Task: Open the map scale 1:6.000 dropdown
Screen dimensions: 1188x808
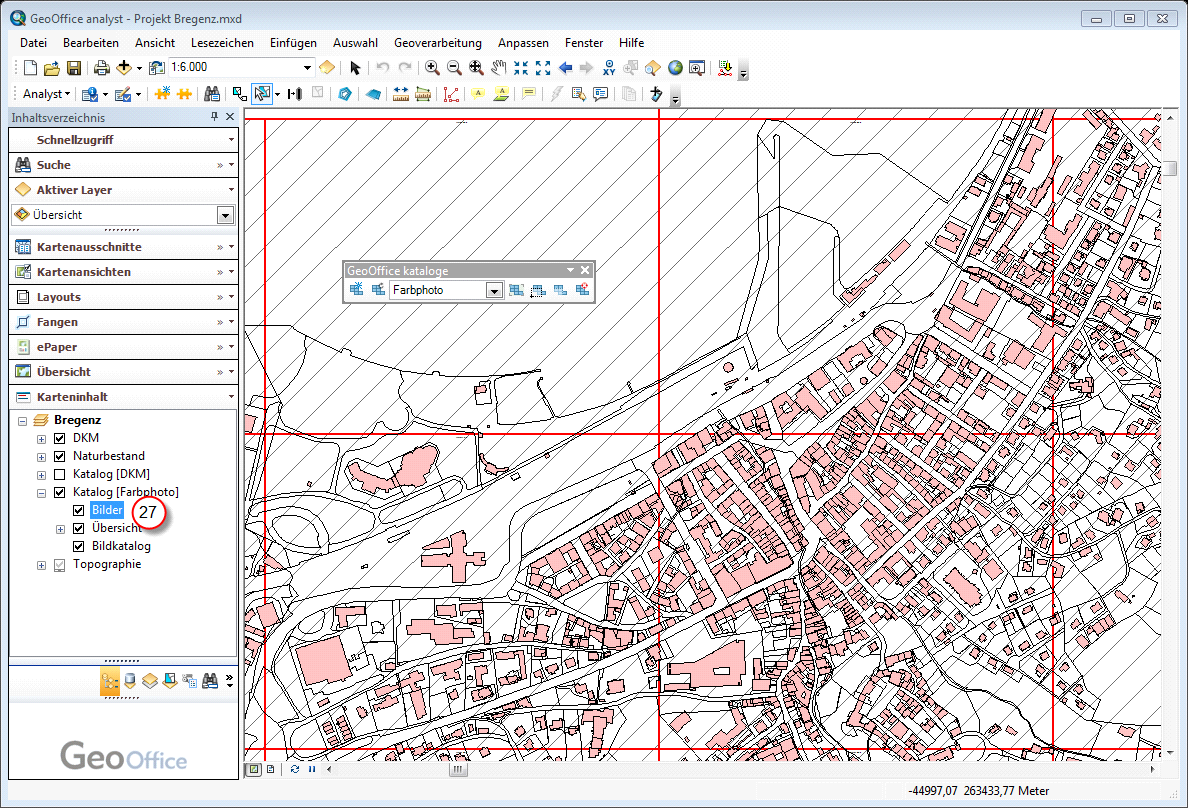Action: (x=307, y=68)
